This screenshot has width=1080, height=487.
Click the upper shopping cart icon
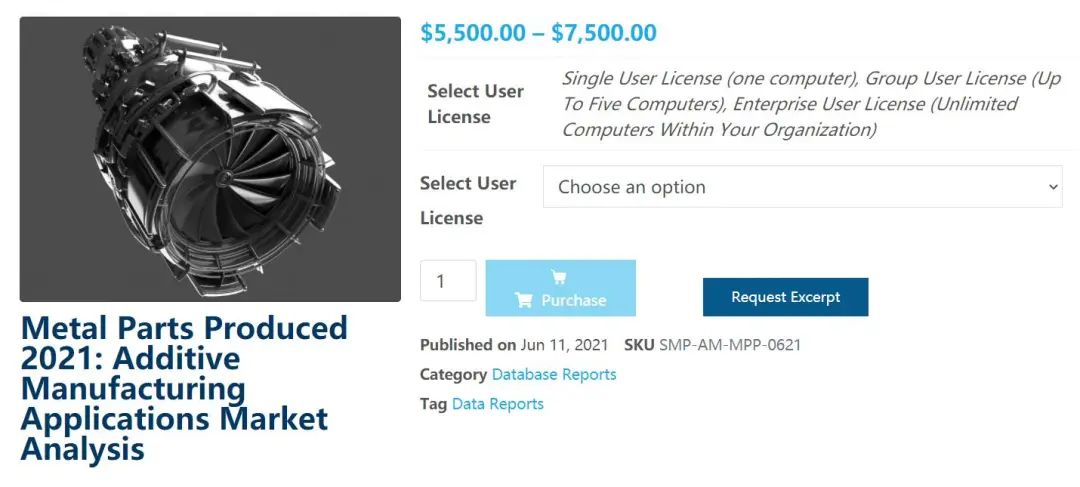point(559,277)
